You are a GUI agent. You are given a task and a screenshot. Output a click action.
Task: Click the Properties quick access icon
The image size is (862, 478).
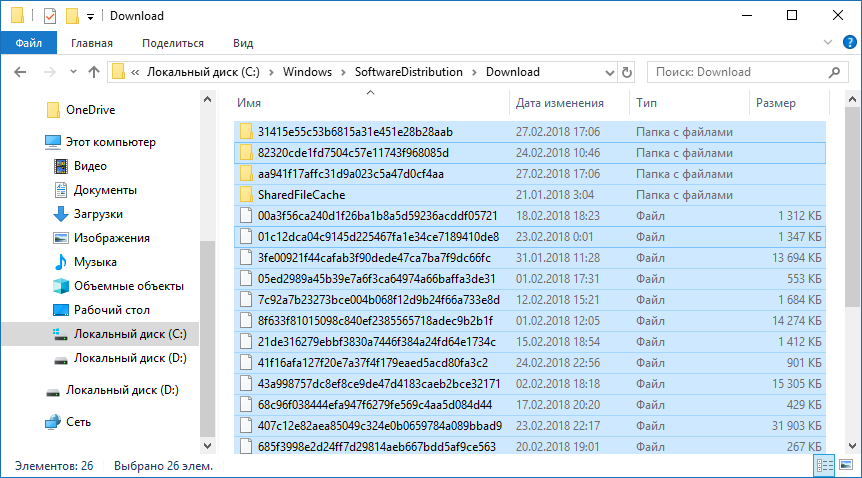(x=49, y=16)
